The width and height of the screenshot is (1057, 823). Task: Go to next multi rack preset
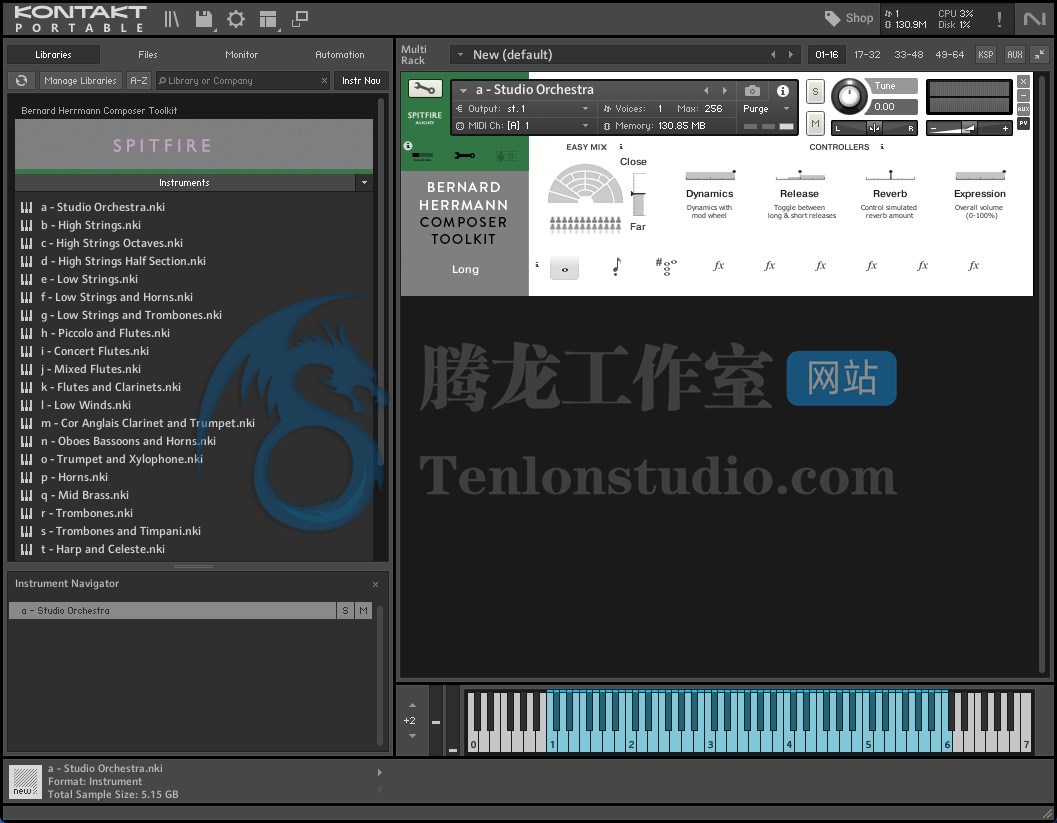click(x=790, y=55)
